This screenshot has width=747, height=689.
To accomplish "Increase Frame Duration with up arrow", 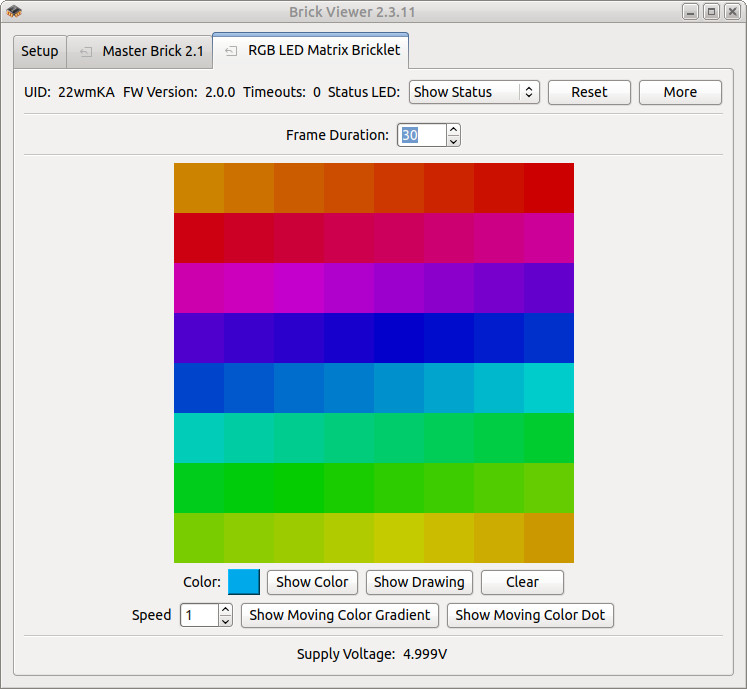I will tap(453, 130).
